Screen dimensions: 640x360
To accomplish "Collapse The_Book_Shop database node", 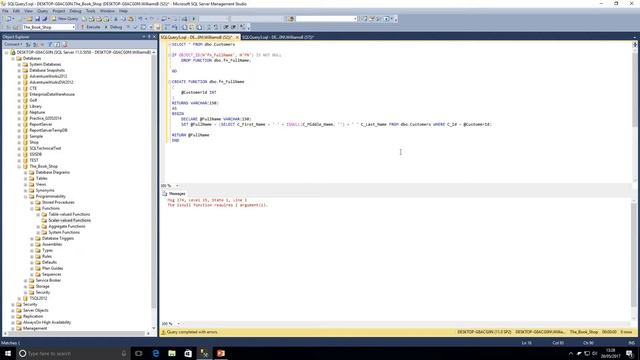I will (19, 167).
